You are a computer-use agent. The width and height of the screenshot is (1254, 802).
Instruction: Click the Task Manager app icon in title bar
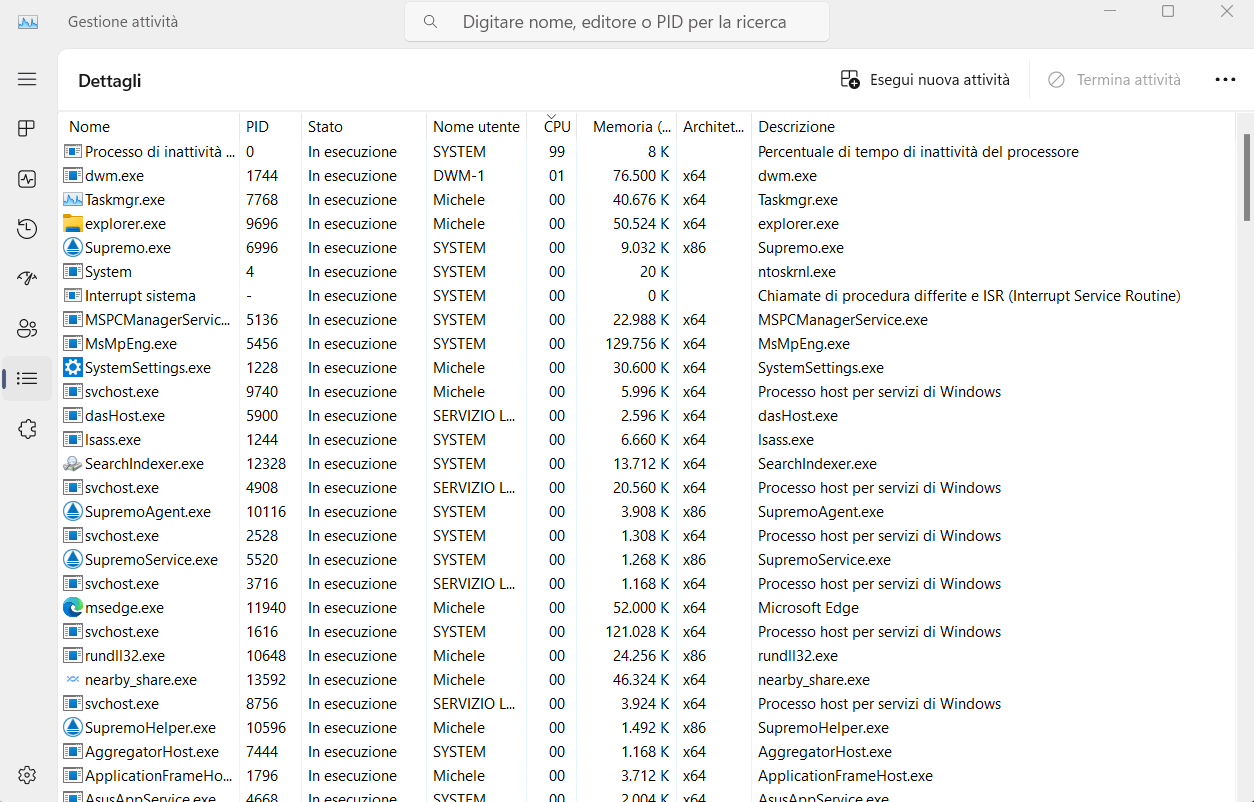28,21
